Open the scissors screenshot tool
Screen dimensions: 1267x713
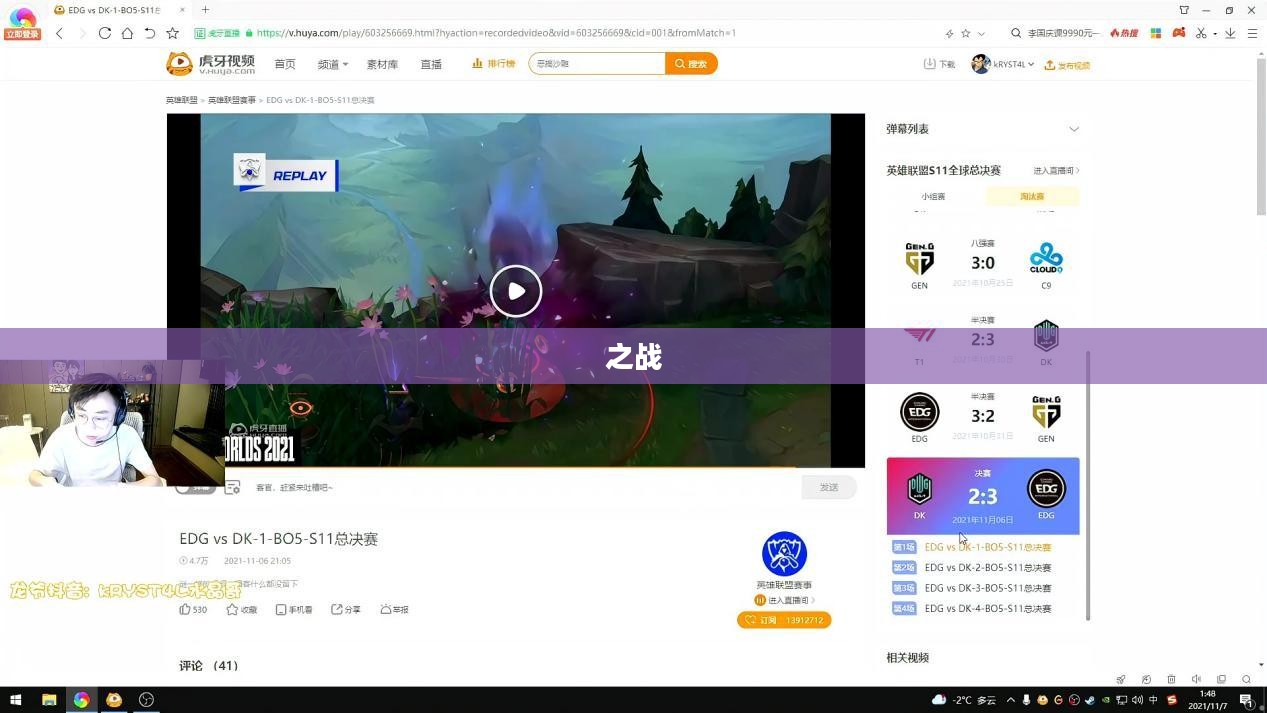(x=1201, y=33)
